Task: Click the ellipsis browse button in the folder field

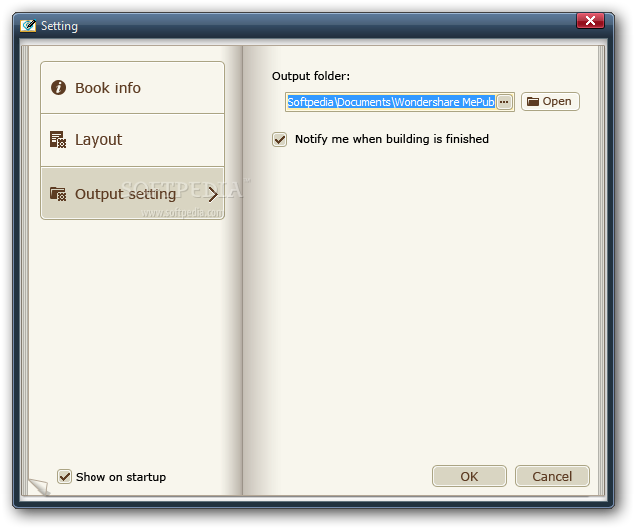Action: tap(504, 102)
